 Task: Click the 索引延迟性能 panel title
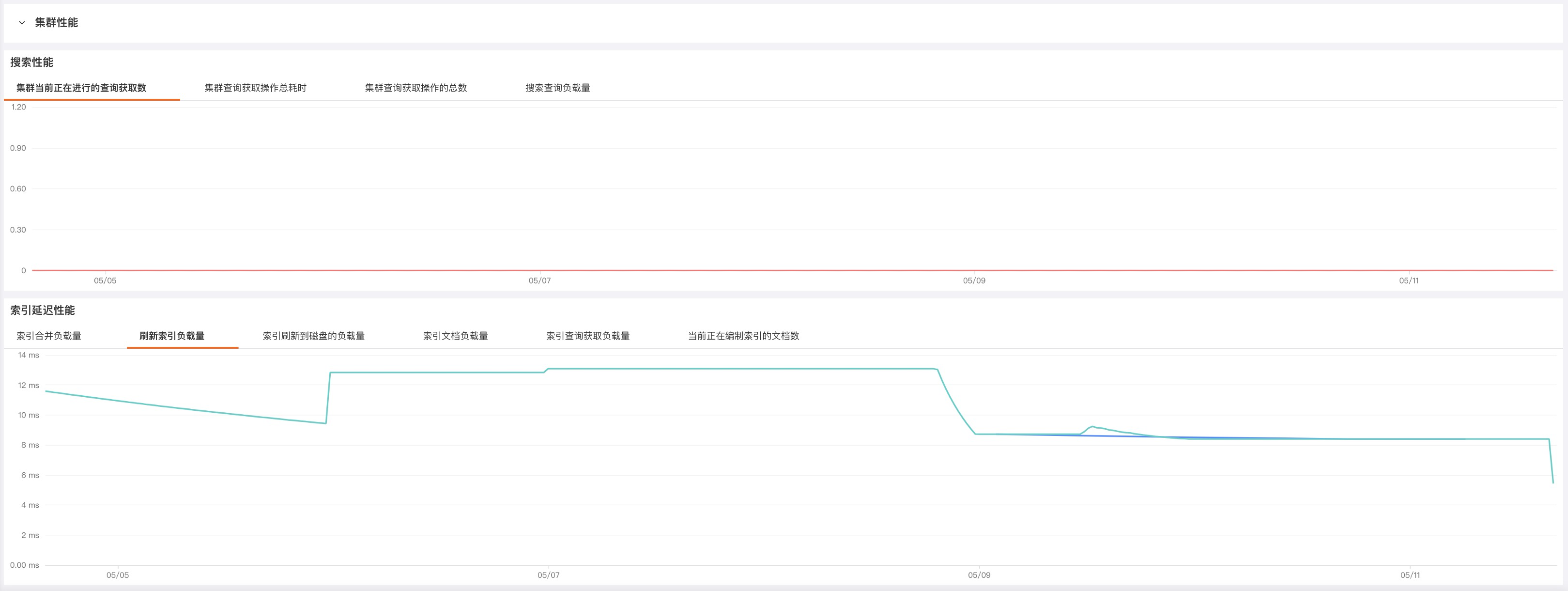[43, 311]
